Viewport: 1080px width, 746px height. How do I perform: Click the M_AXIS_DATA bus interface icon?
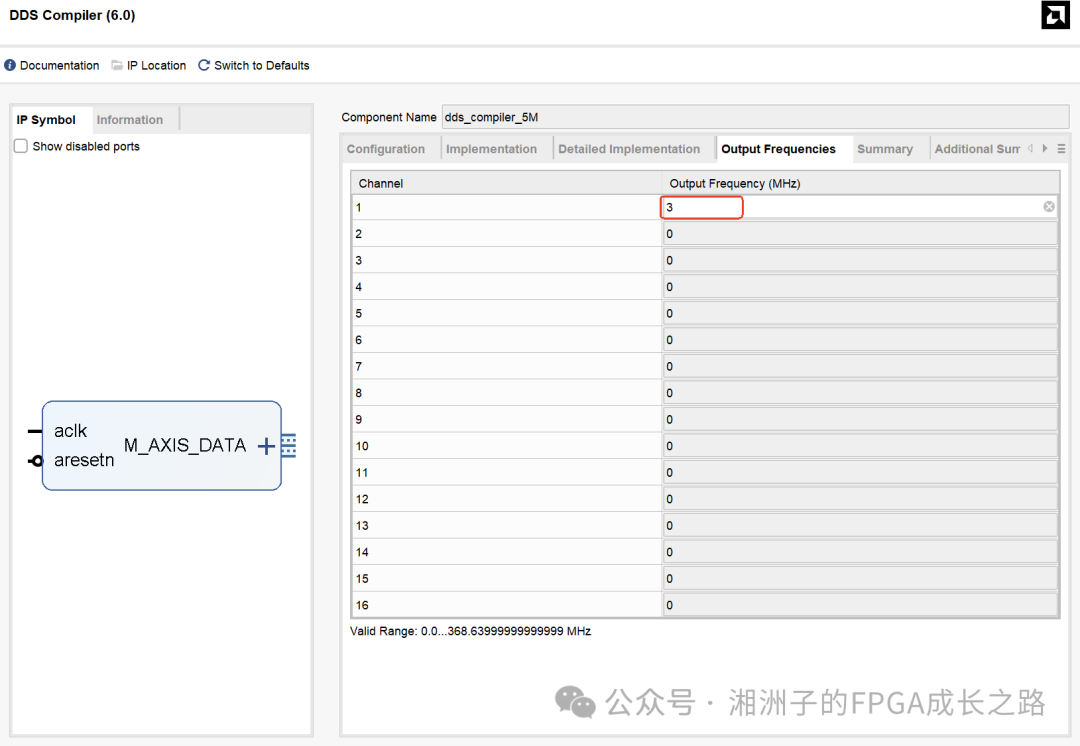pyautogui.click(x=289, y=446)
